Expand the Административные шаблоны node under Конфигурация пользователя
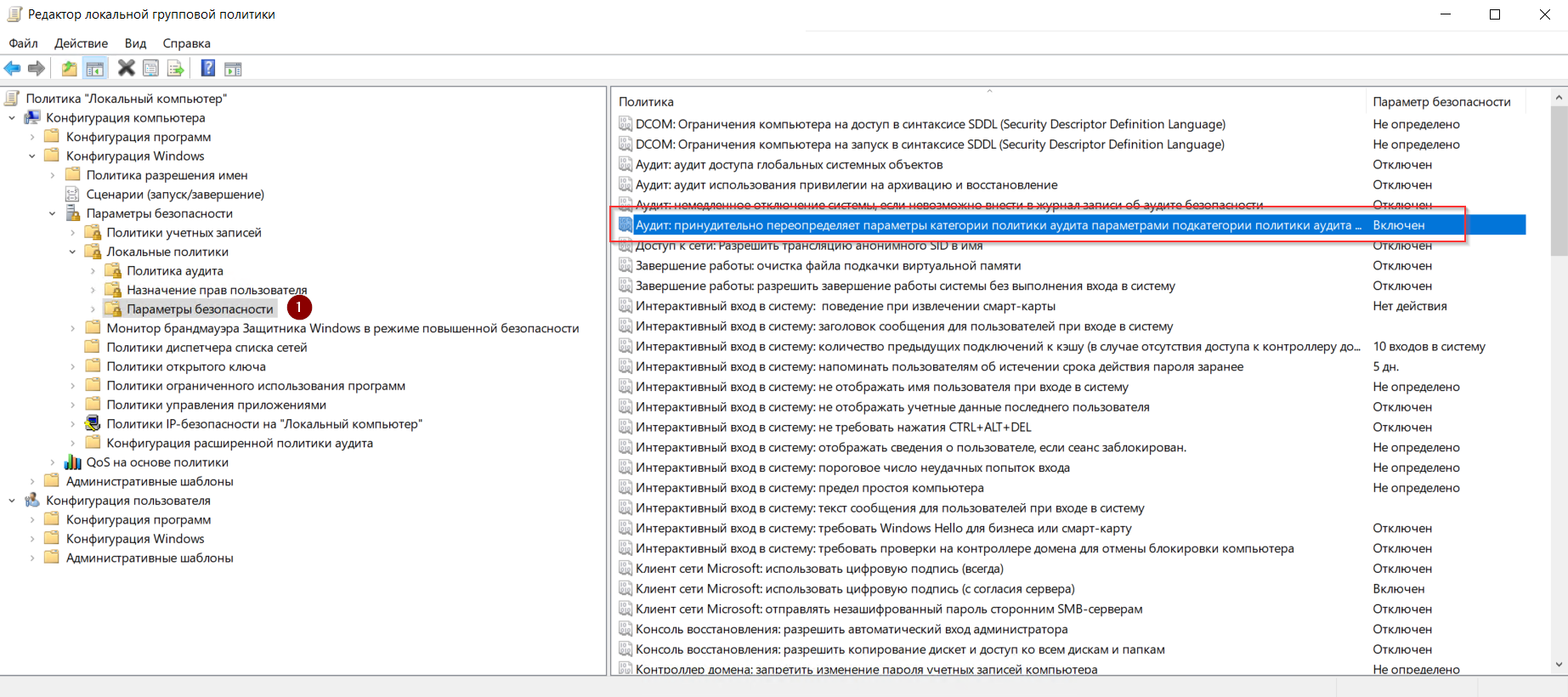This screenshot has height=697, width=1568. tap(32, 558)
